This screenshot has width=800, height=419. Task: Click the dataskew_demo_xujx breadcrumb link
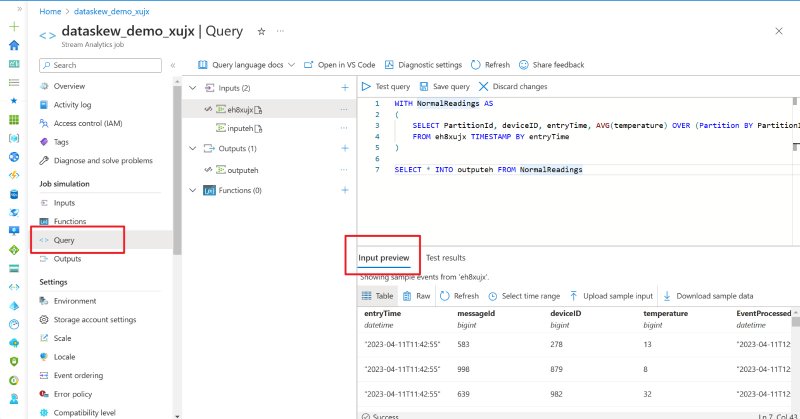[x=112, y=11]
